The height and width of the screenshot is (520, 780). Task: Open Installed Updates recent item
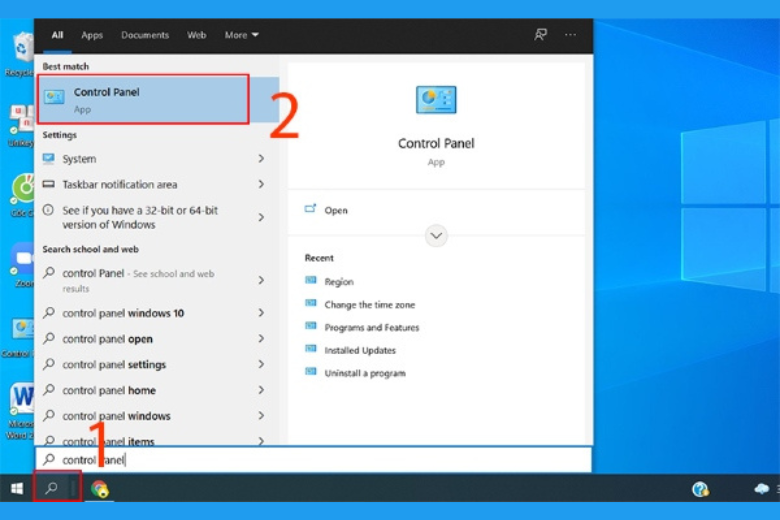point(360,350)
